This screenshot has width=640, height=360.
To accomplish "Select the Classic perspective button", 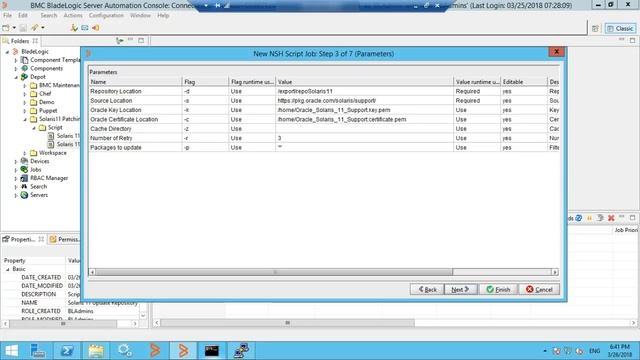I will (620, 29).
